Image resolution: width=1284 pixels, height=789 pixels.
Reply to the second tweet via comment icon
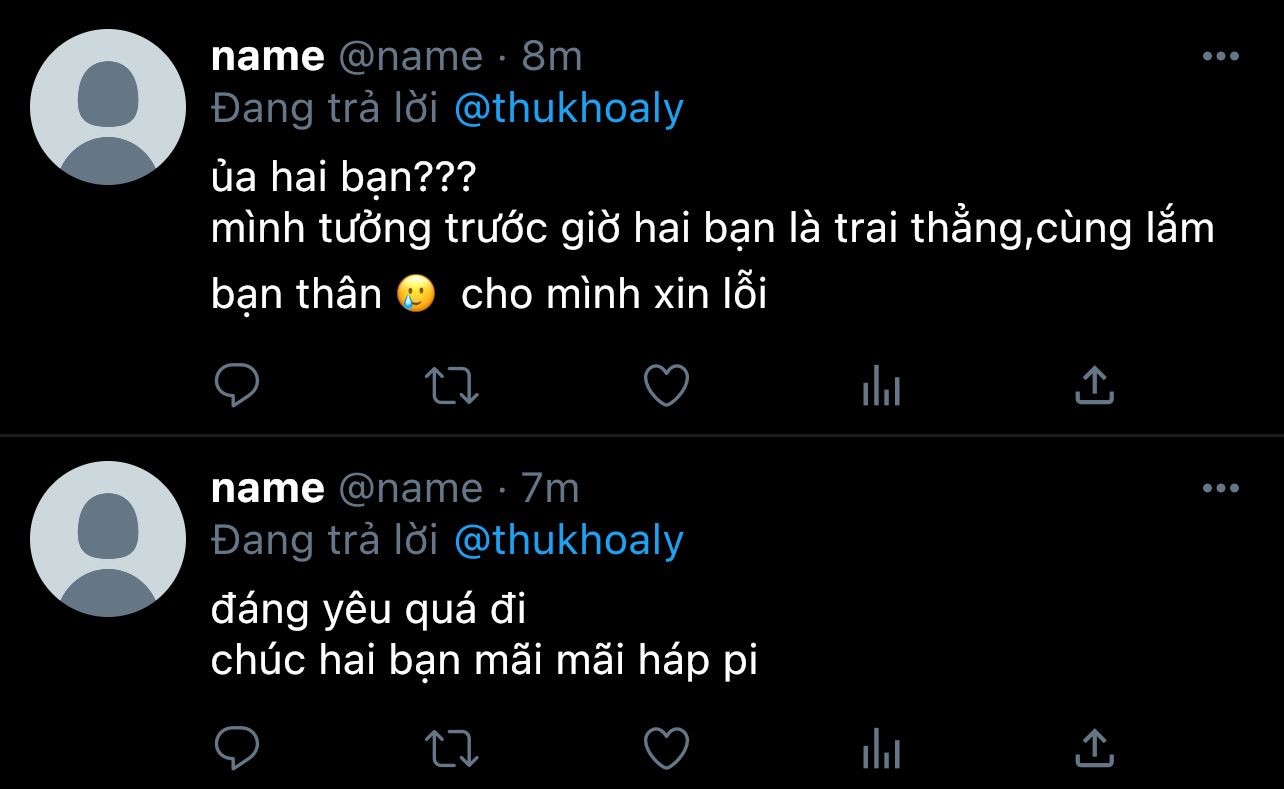[x=237, y=747]
